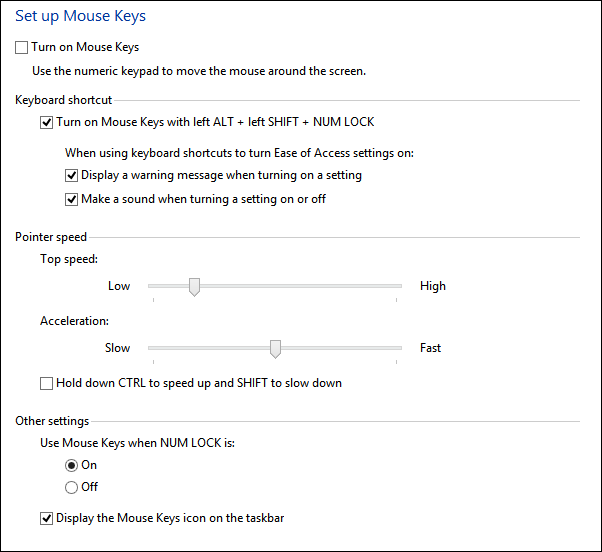
Task: Disable Display a warning message when turning on setting
Action: (71, 175)
